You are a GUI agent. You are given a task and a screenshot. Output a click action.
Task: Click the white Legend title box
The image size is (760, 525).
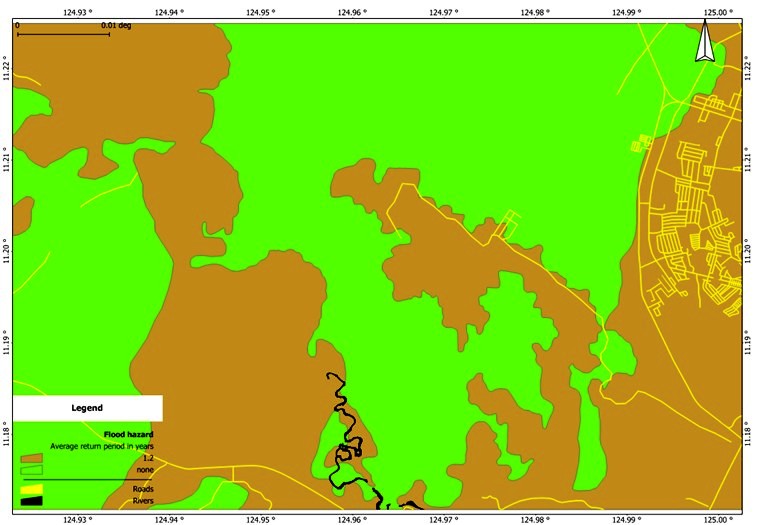(x=87, y=408)
